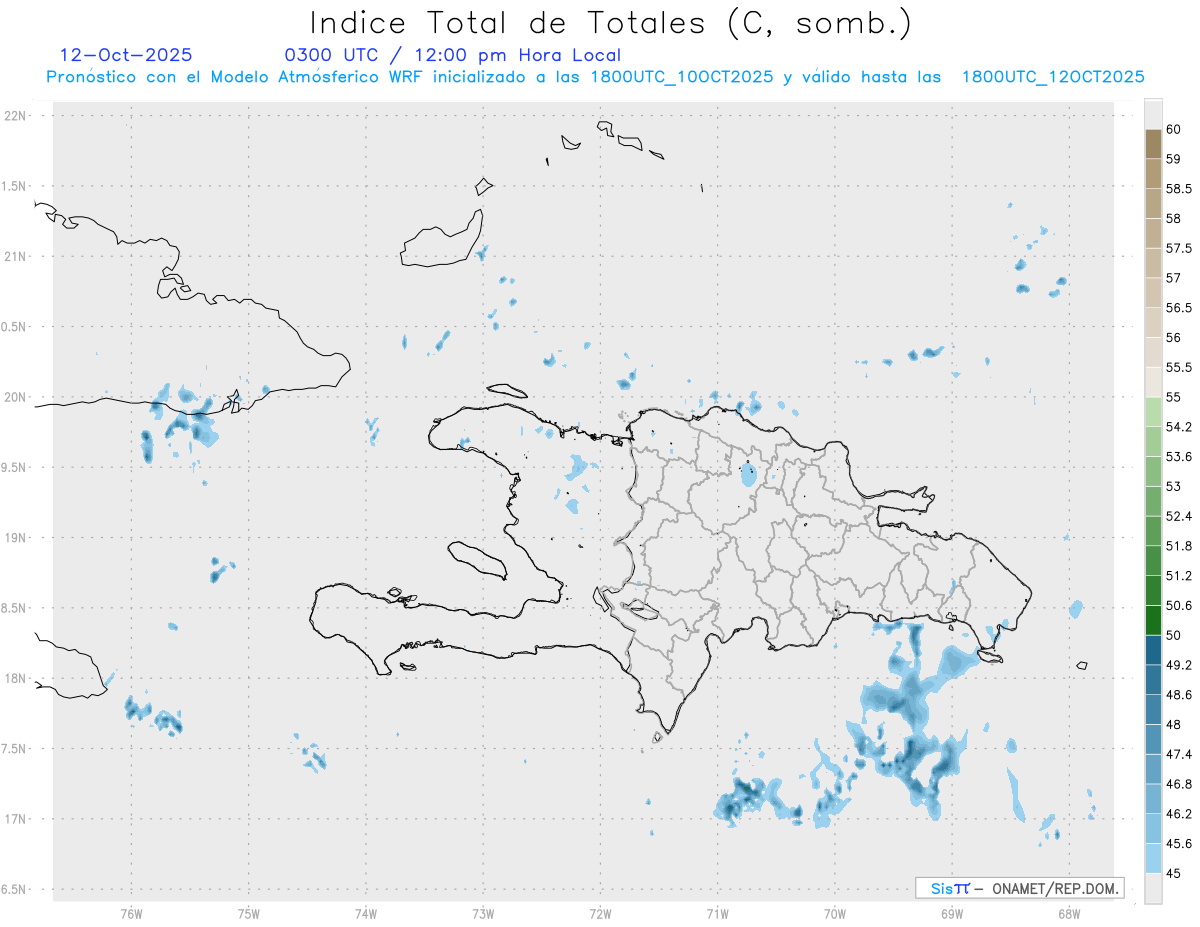
Task: Click the 17N latitude label
Action: pyautogui.click(x=17, y=819)
